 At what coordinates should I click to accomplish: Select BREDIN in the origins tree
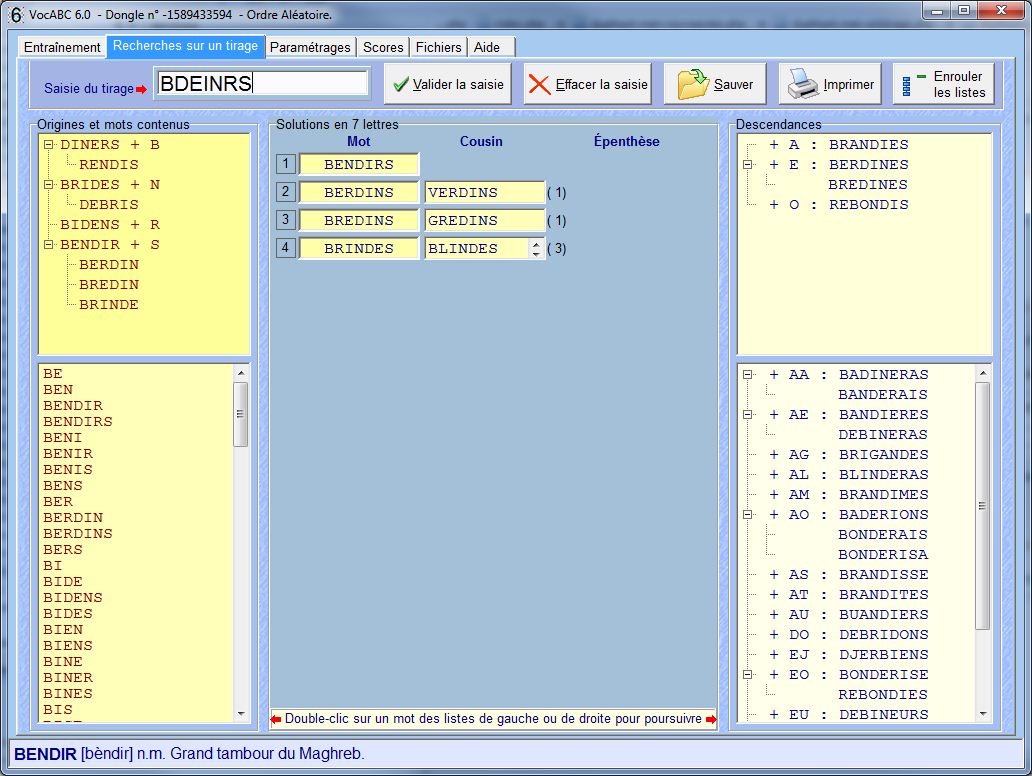(109, 285)
